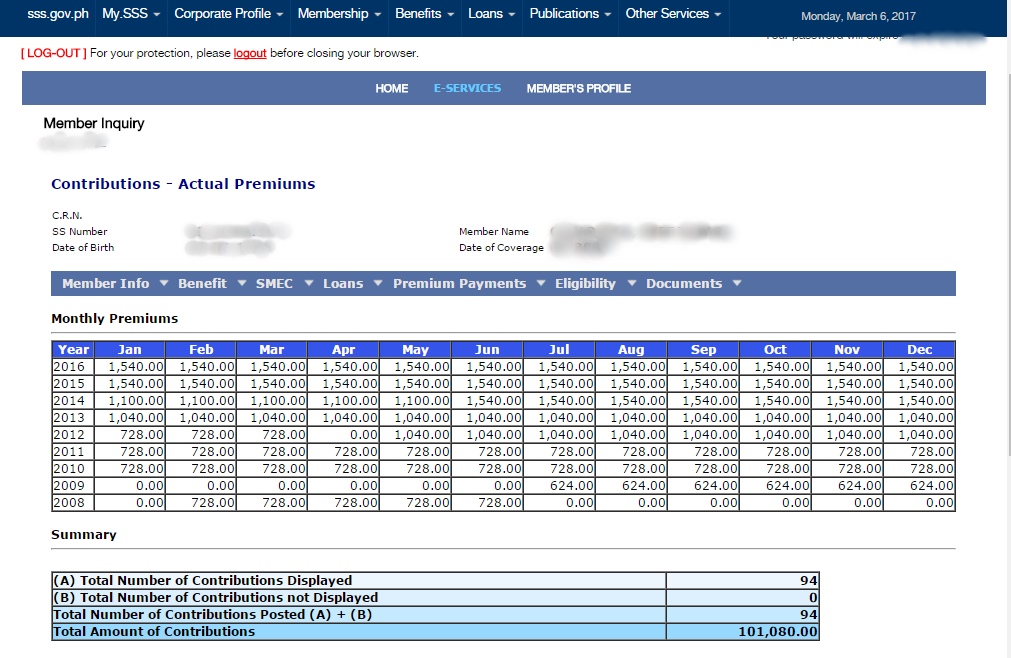This screenshot has width=1011, height=658.
Task: Open the My.SSS menu
Action: [x=126, y=14]
